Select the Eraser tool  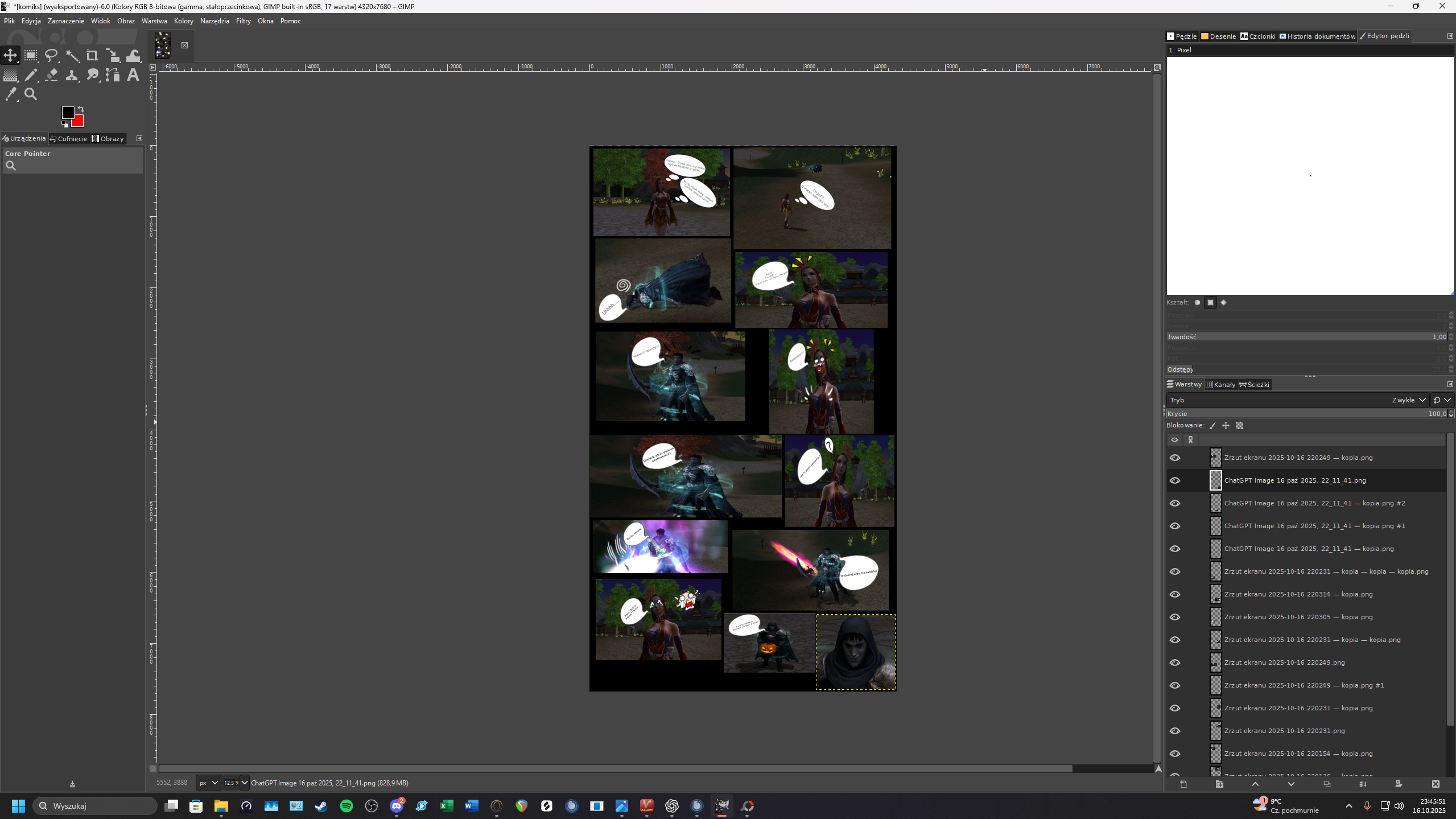coord(52,75)
